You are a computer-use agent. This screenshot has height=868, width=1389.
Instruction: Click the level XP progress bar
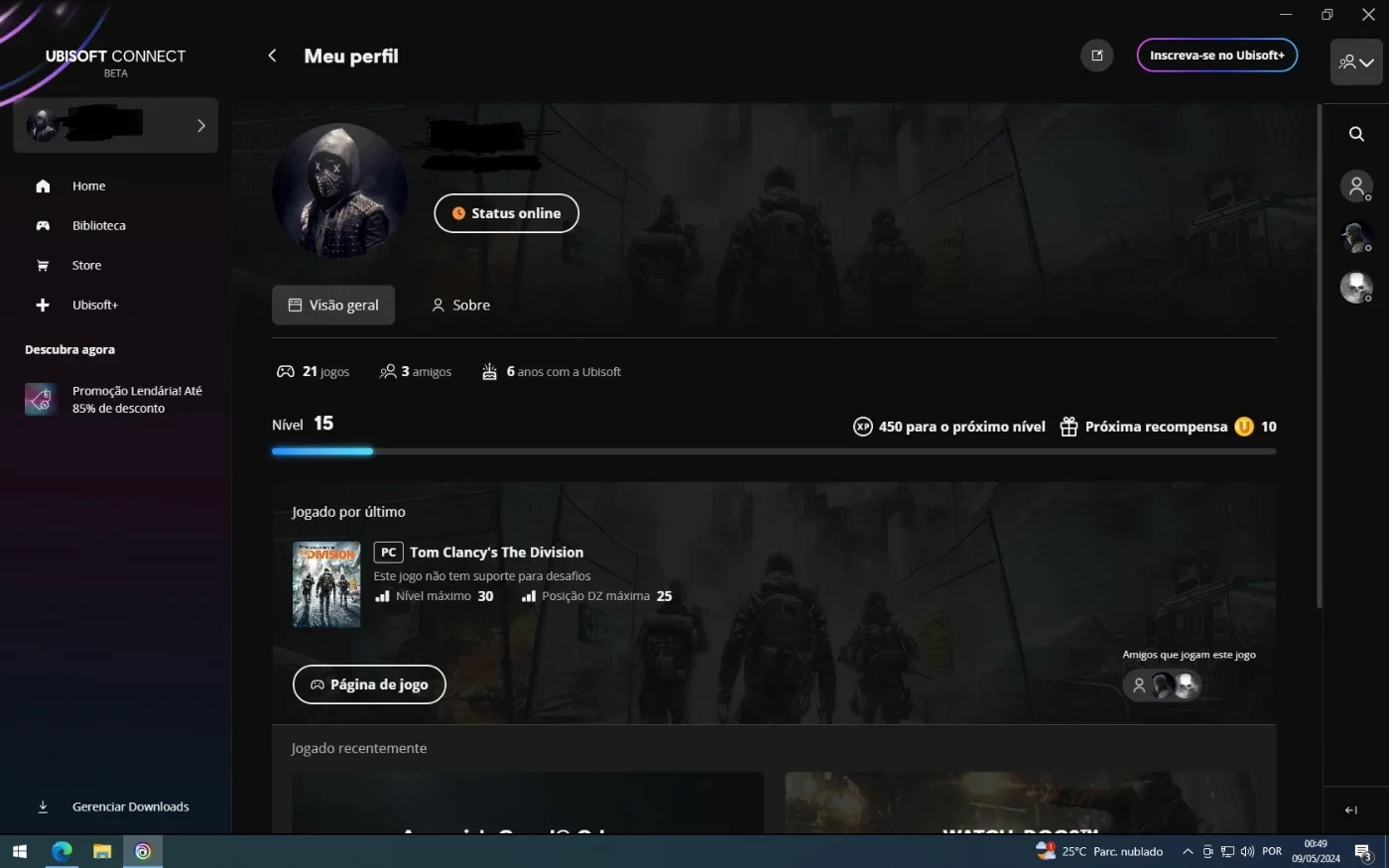774,451
